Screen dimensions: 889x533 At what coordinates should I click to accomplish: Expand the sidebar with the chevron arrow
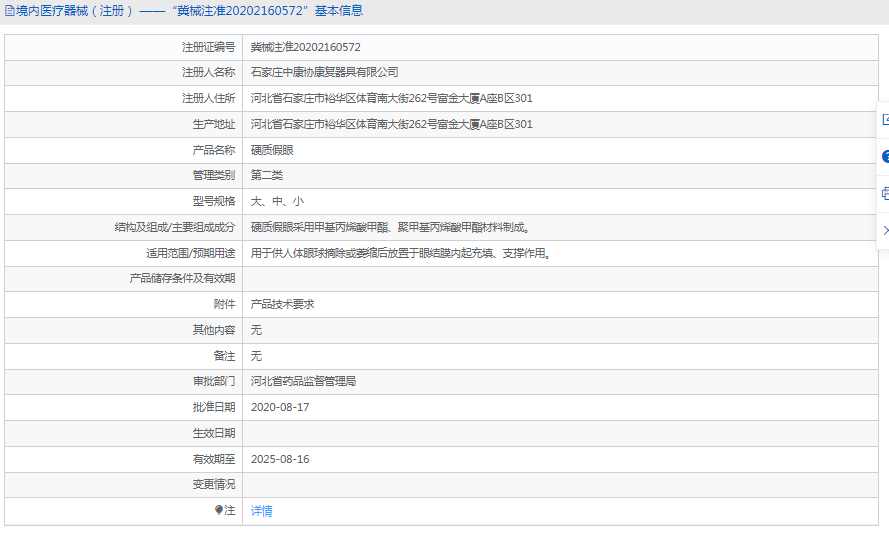coord(884,230)
